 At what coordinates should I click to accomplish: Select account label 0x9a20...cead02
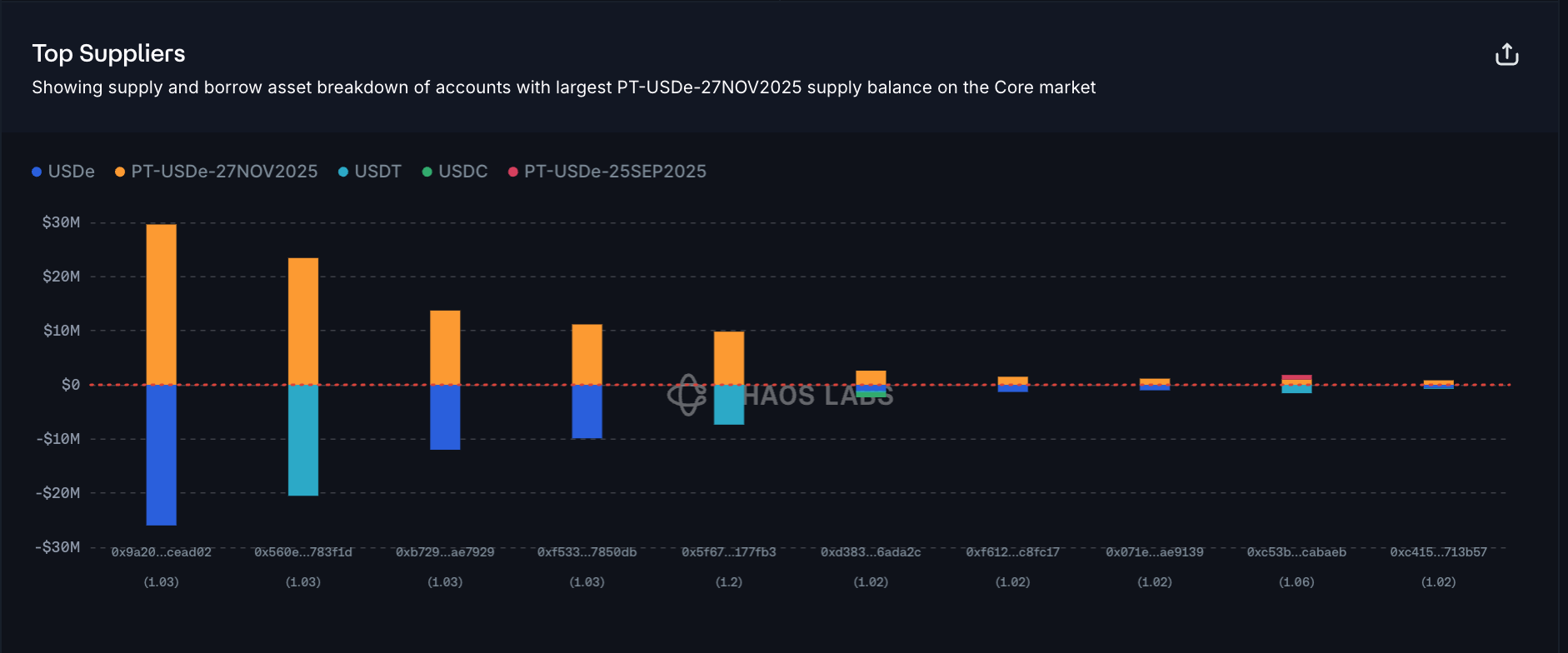click(x=162, y=552)
